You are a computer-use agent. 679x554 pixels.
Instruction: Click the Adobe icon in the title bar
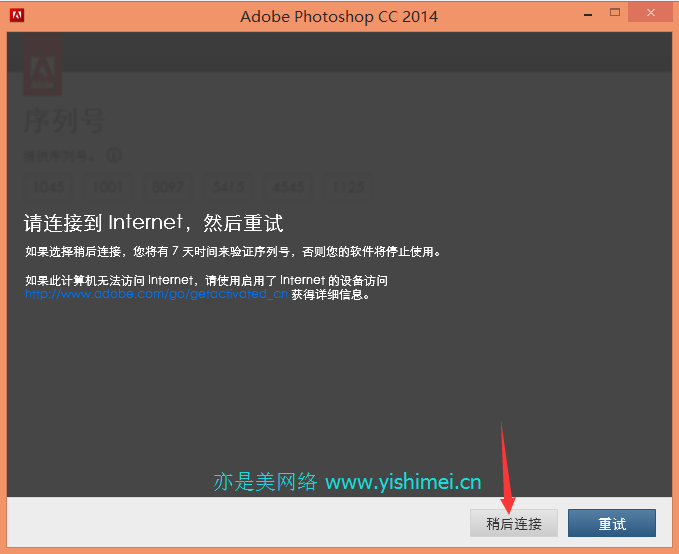(x=17, y=16)
